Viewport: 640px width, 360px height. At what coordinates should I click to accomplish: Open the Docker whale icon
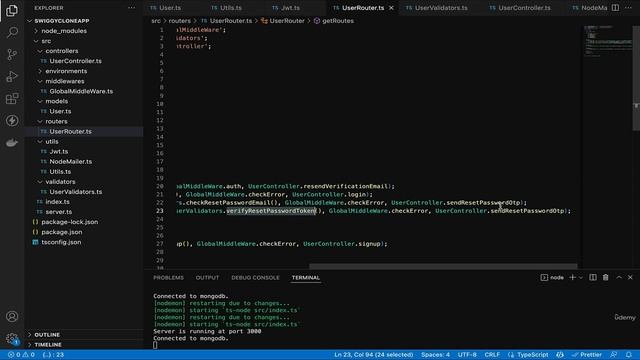(12, 142)
